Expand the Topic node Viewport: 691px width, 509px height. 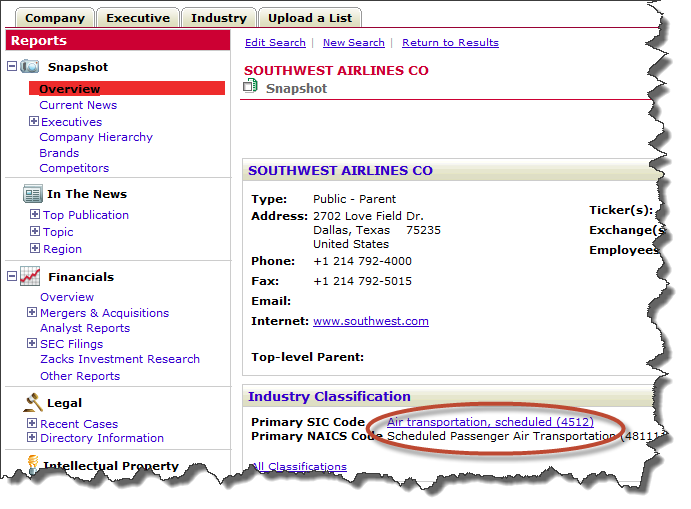coord(35,231)
